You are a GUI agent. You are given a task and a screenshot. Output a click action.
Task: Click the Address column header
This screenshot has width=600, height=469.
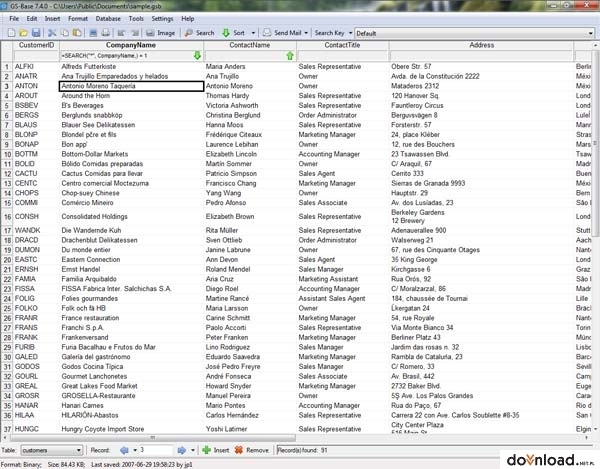tap(481, 45)
